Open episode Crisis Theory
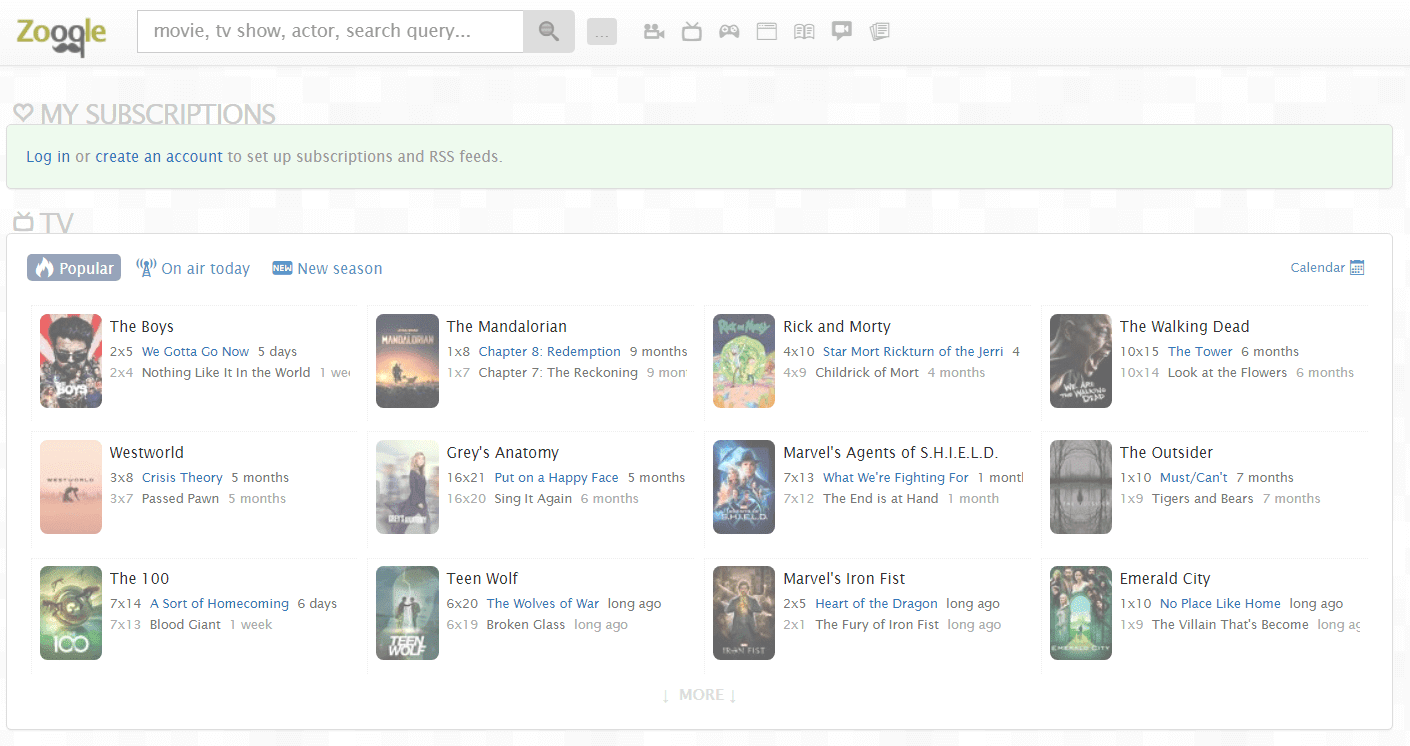 click(182, 477)
